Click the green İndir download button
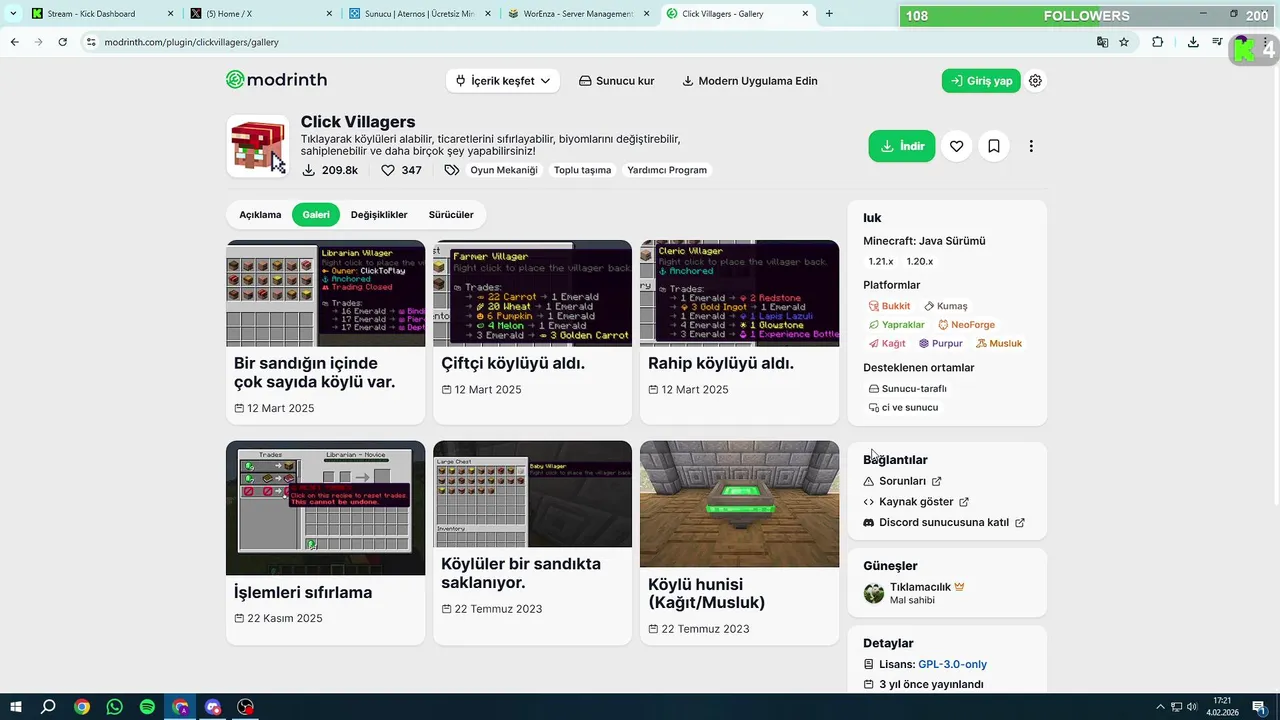Screen dimensions: 1280x720 click(902, 146)
